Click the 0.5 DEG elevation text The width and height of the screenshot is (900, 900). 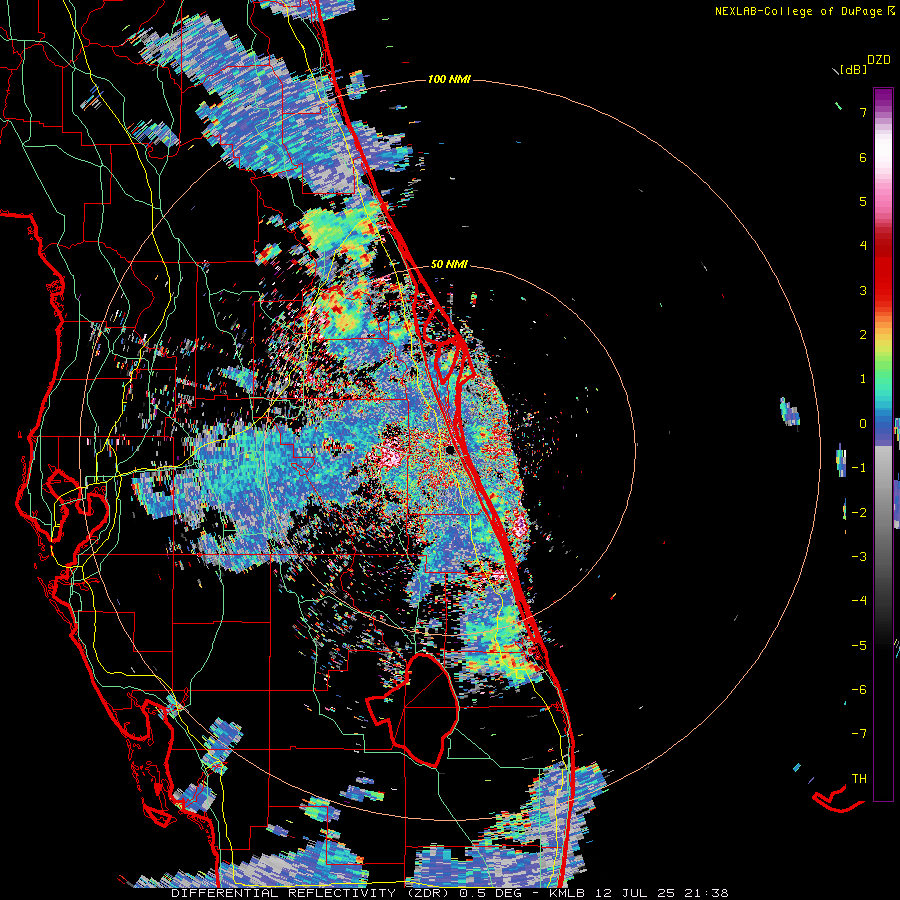pos(491,893)
